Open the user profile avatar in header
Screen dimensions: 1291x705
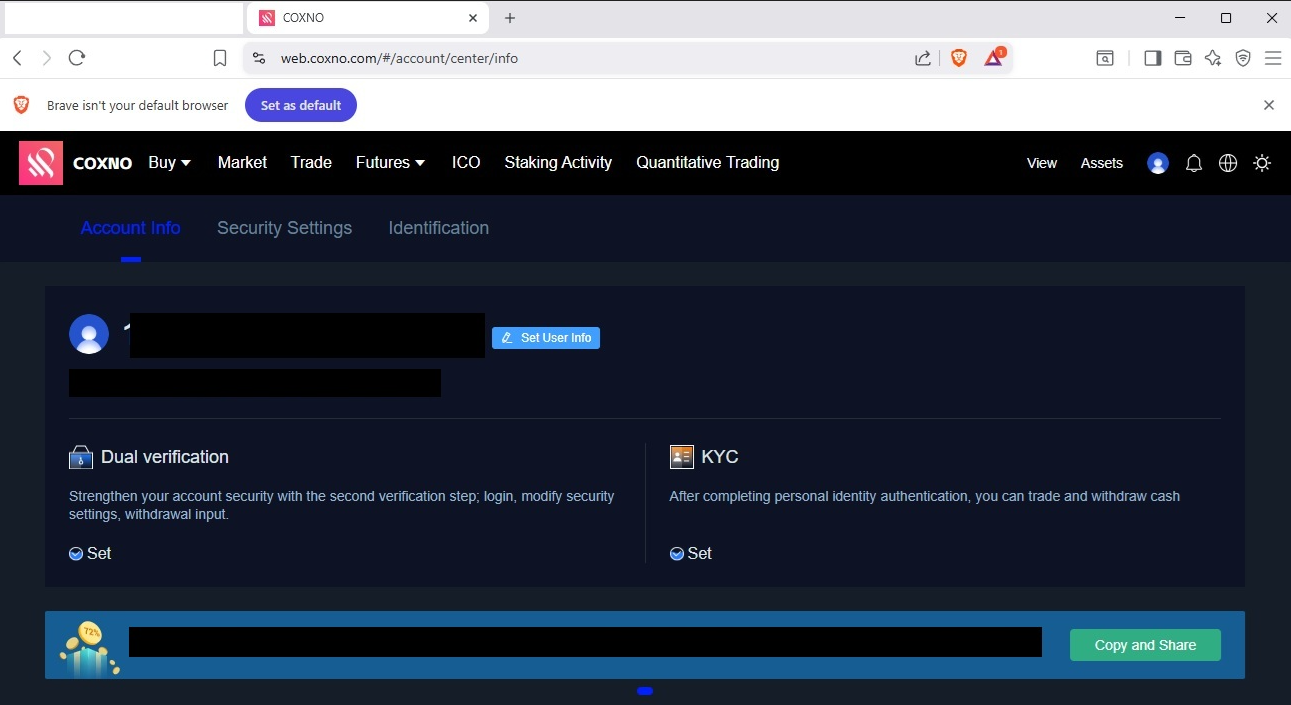click(1158, 163)
